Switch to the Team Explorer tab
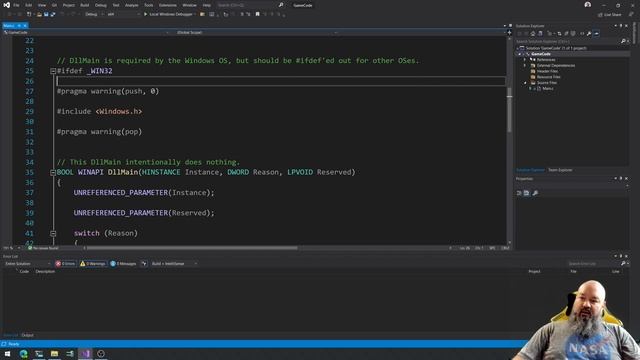Image resolution: width=640 pixels, height=360 pixels. [x=560, y=170]
